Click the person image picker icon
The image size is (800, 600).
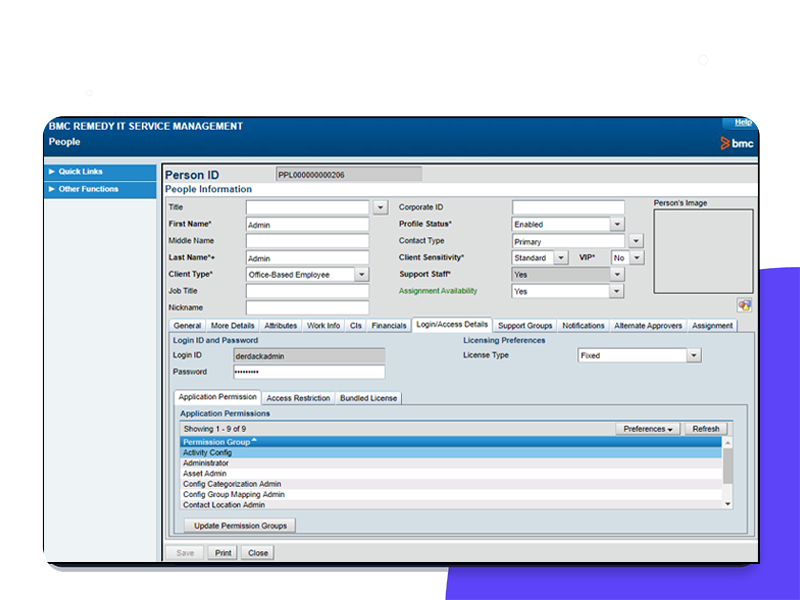point(744,306)
